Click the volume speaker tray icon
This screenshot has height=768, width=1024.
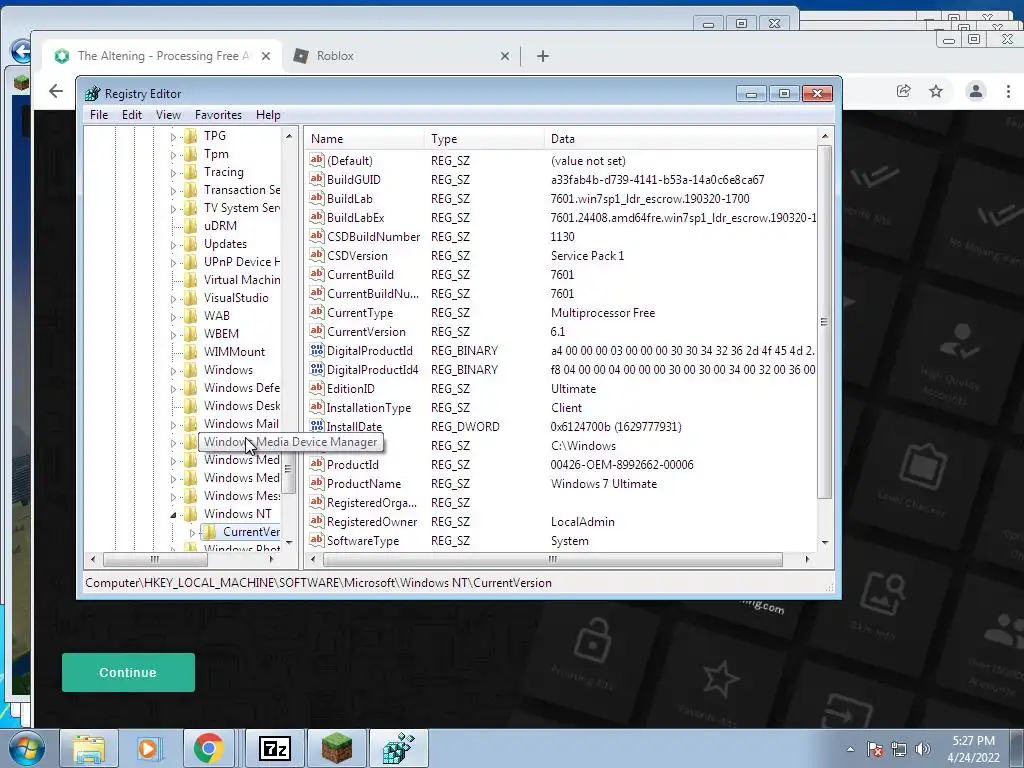click(x=923, y=749)
